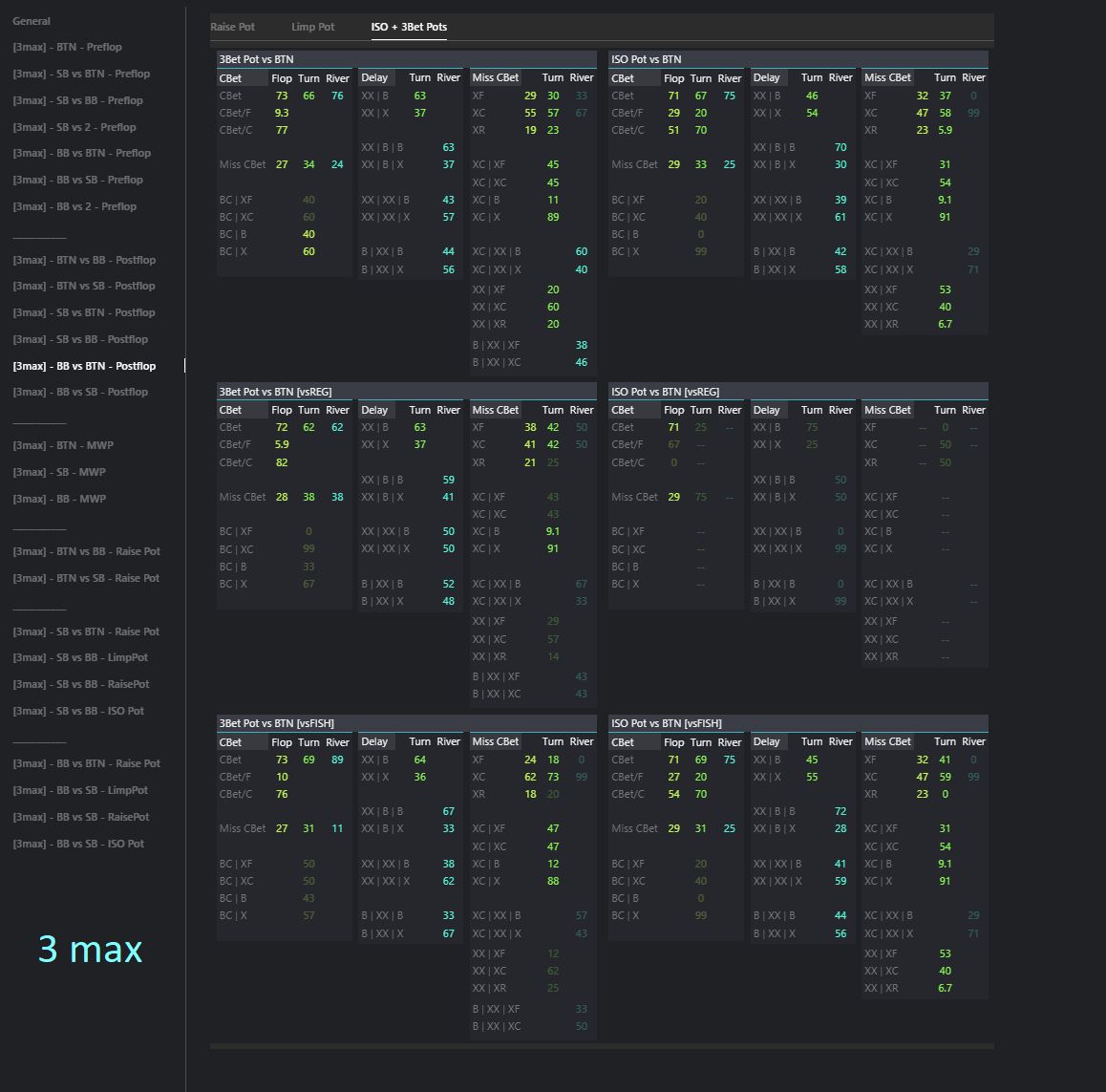Click [3max] - BB vs SB - Postflop
This screenshot has width=1106, height=1092.
pos(80,392)
